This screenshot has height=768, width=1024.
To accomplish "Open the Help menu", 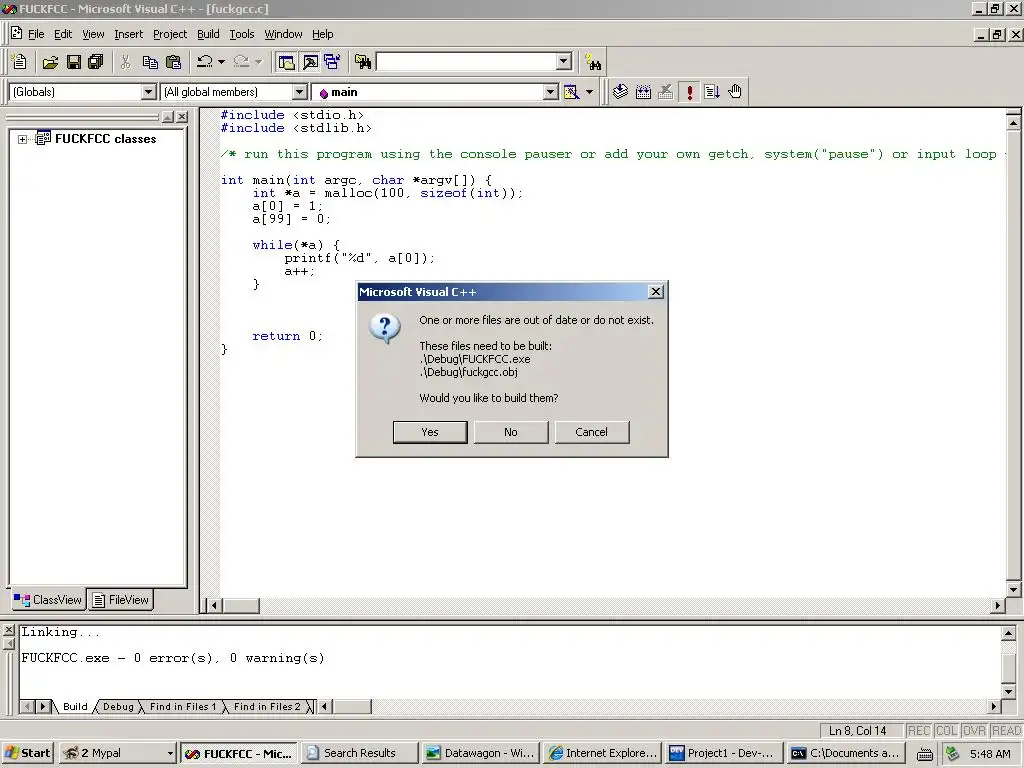I will [323, 35].
